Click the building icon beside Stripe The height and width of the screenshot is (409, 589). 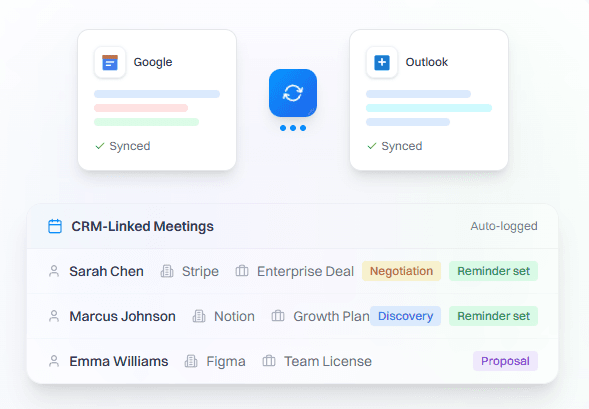click(x=167, y=271)
